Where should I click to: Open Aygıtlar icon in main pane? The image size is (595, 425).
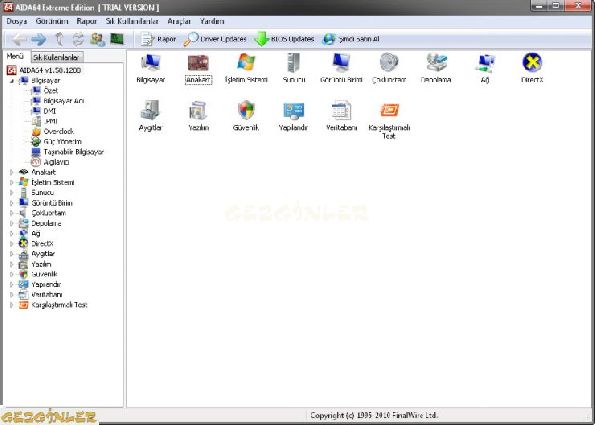(151, 116)
